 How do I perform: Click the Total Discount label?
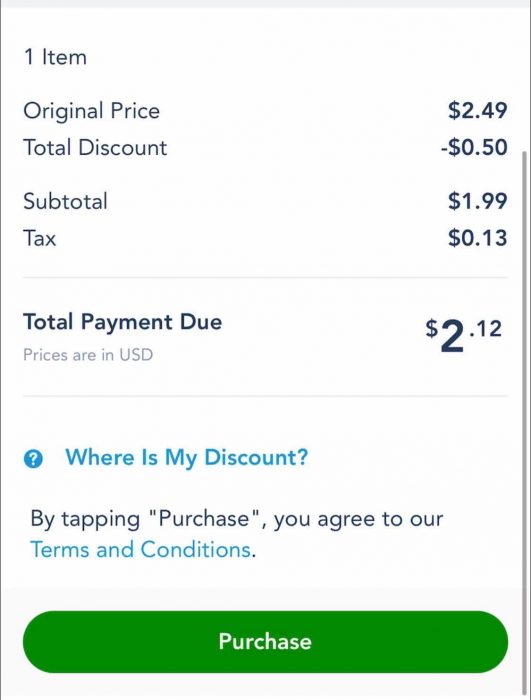95,148
